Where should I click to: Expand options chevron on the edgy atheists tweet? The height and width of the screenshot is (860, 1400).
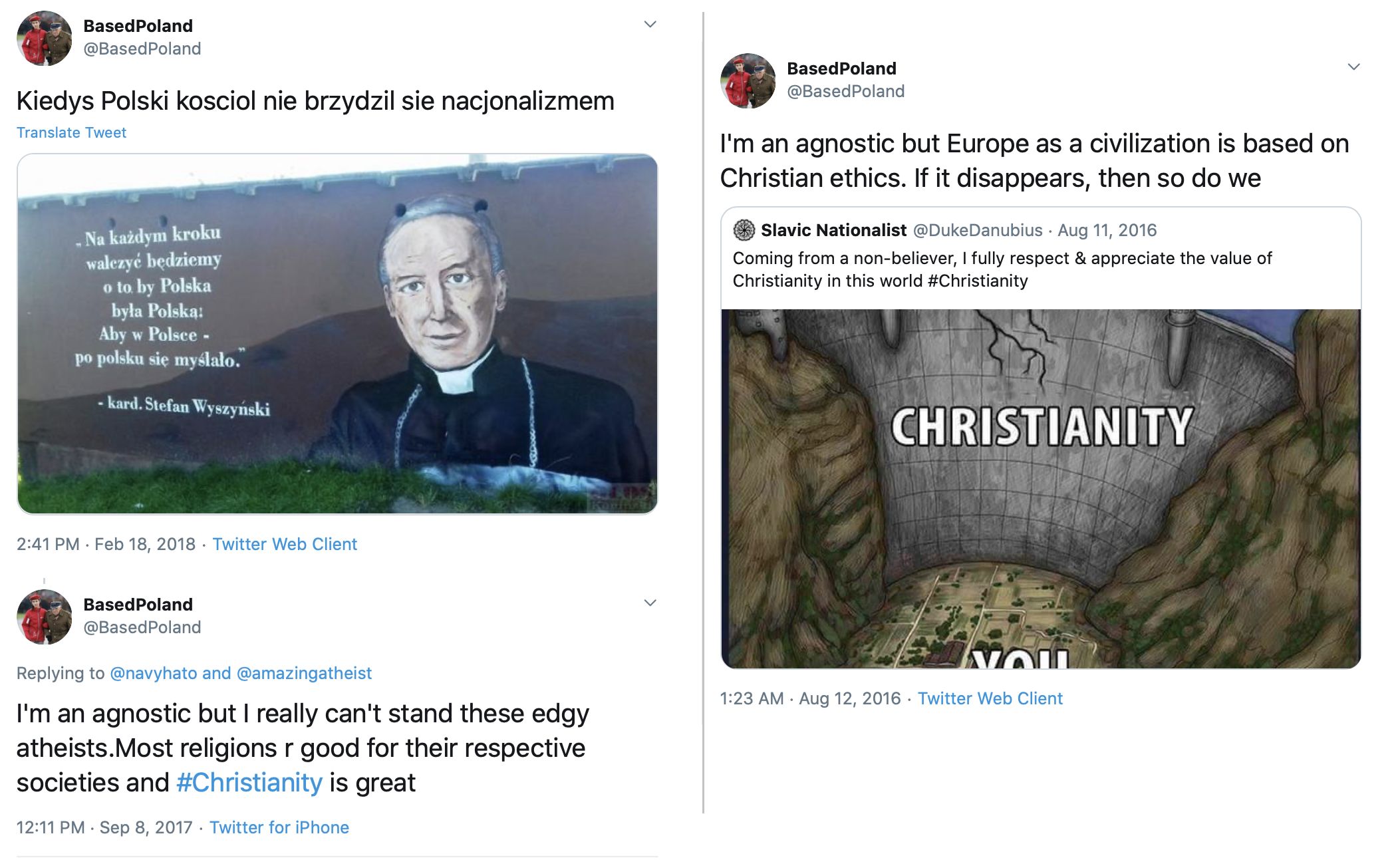coord(650,603)
